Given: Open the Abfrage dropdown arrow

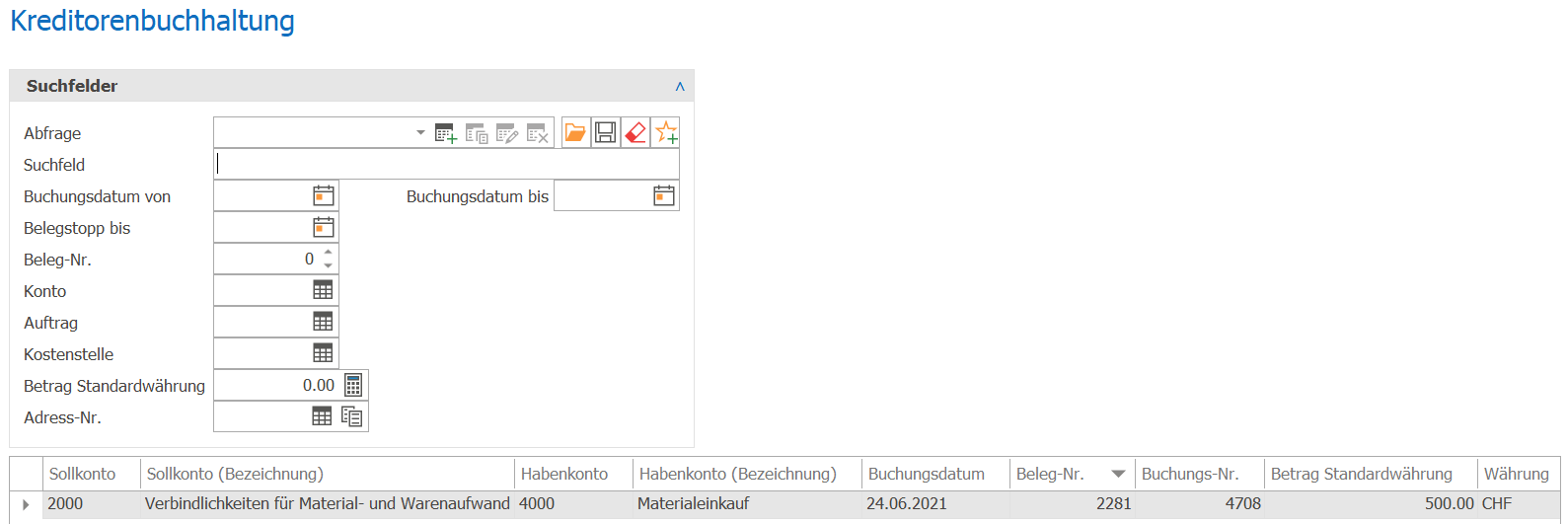Looking at the screenshot, I should (x=420, y=132).
